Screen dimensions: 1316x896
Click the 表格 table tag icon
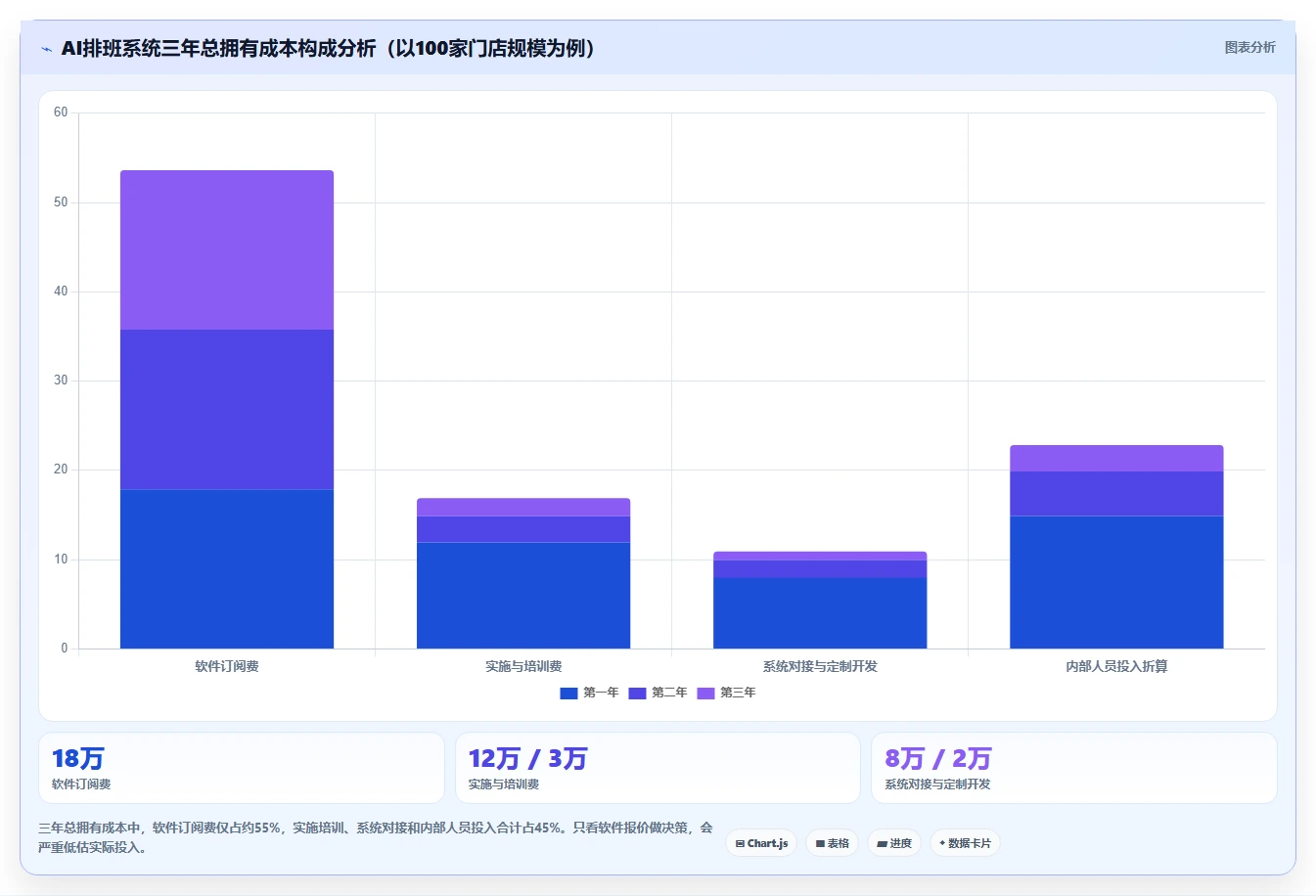(x=820, y=843)
